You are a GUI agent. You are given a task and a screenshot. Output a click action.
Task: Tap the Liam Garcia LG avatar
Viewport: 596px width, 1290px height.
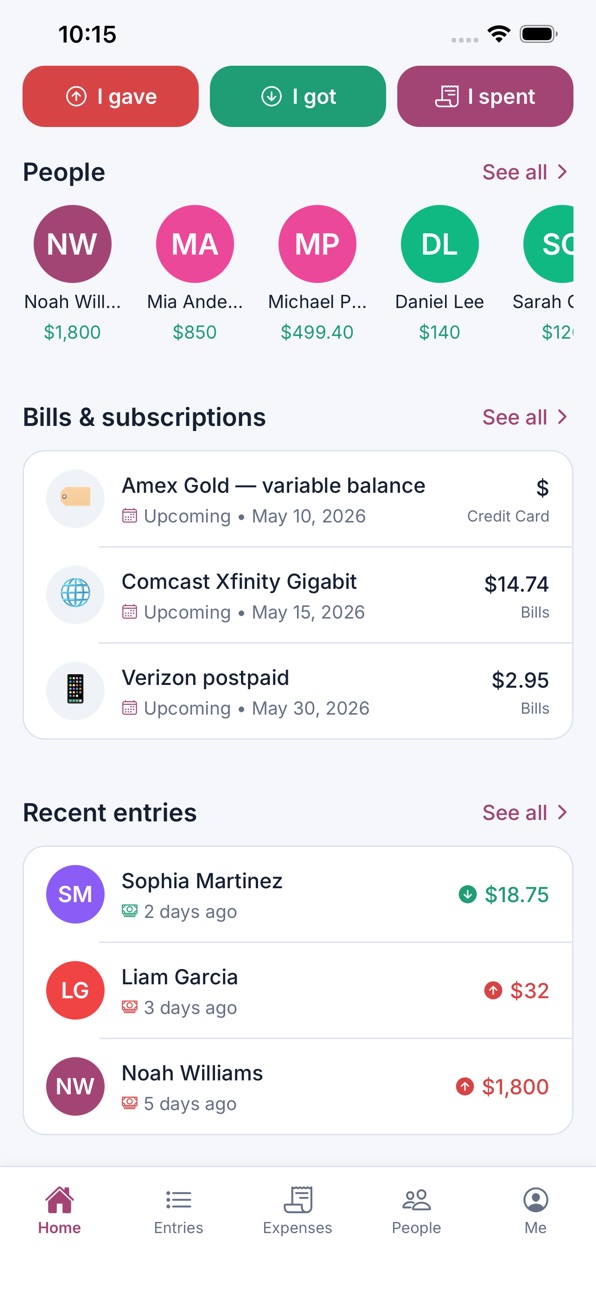[75, 990]
